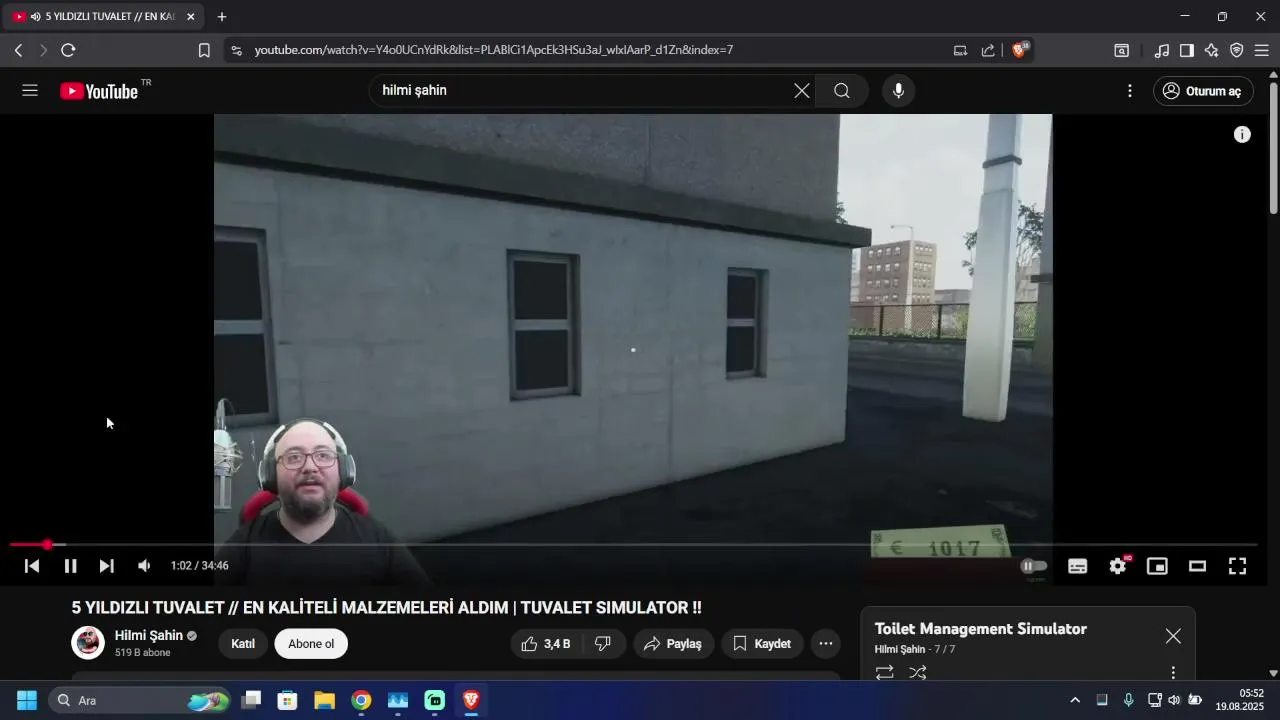Play the previous video in the playlist
The width and height of the screenshot is (1280, 720).
pos(32,566)
